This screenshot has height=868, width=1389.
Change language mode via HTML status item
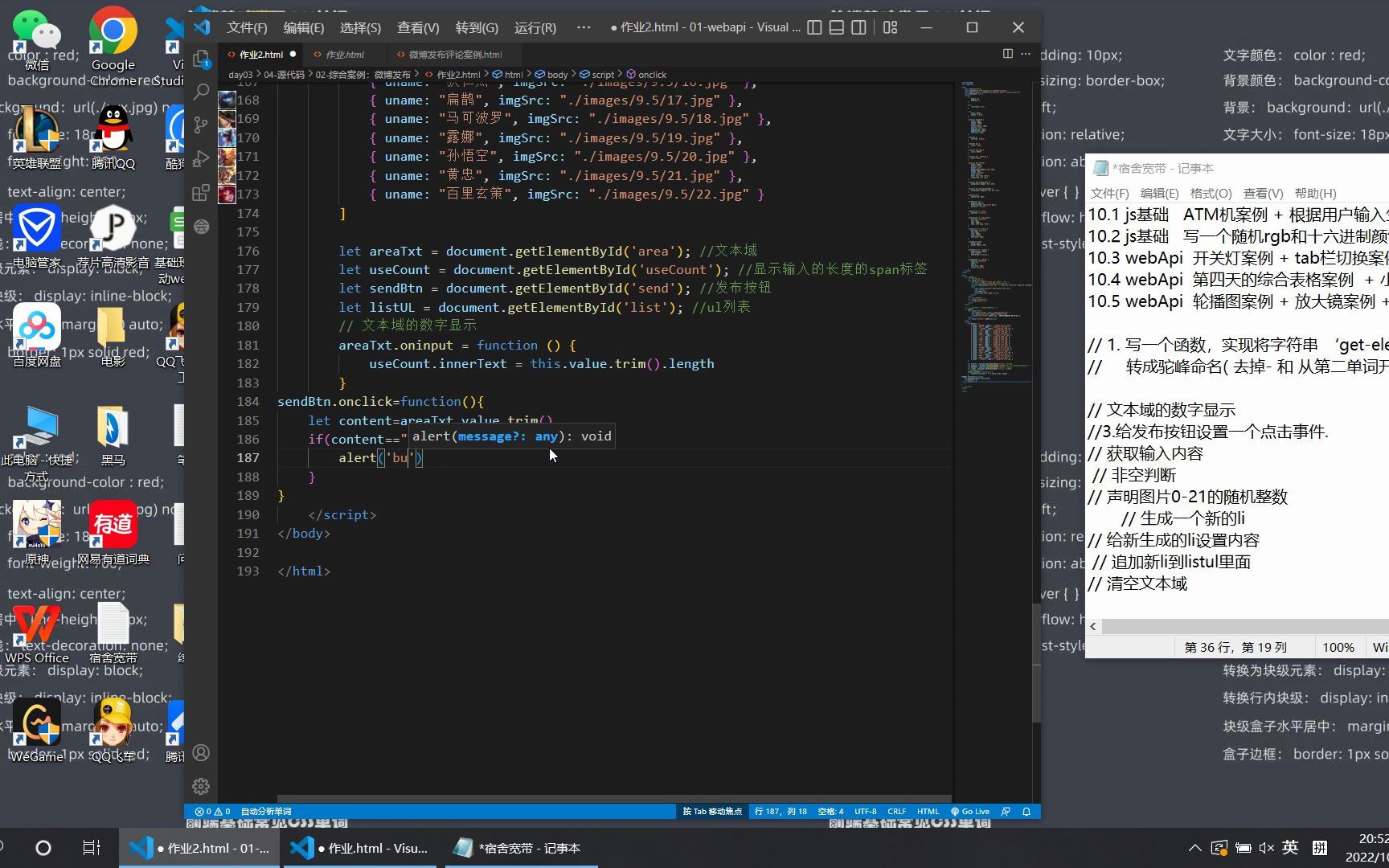(928, 812)
